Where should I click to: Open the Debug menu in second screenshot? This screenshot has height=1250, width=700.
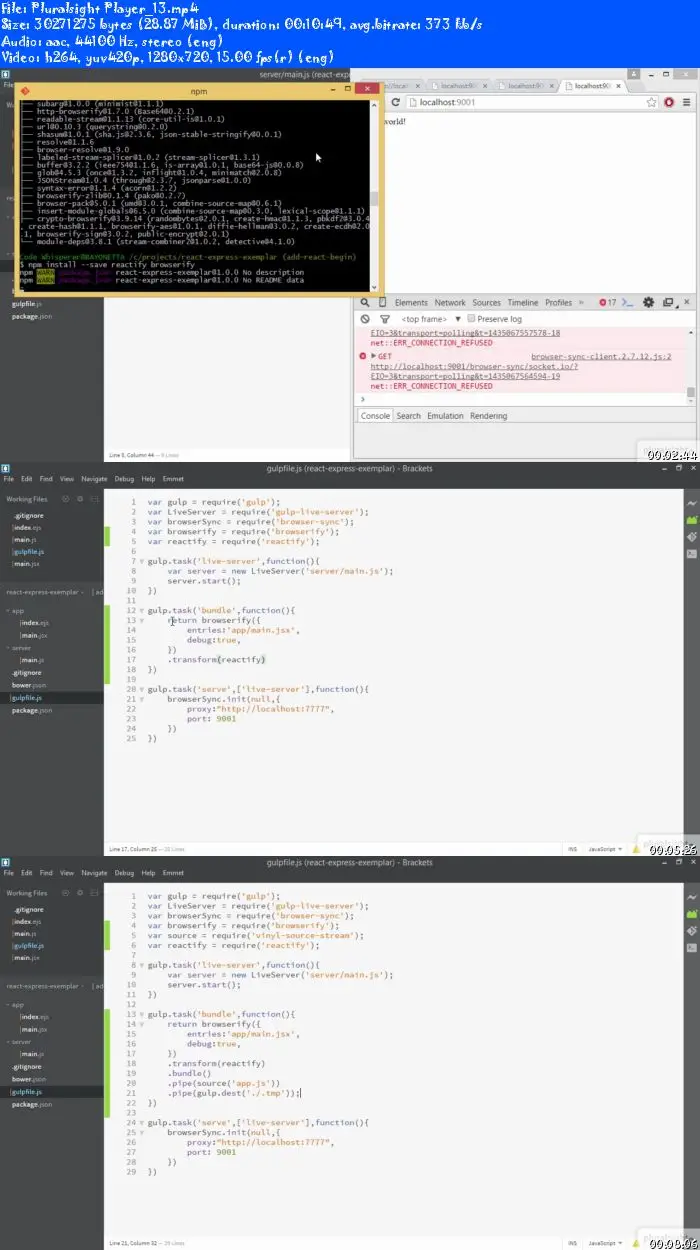click(x=124, y=479)
